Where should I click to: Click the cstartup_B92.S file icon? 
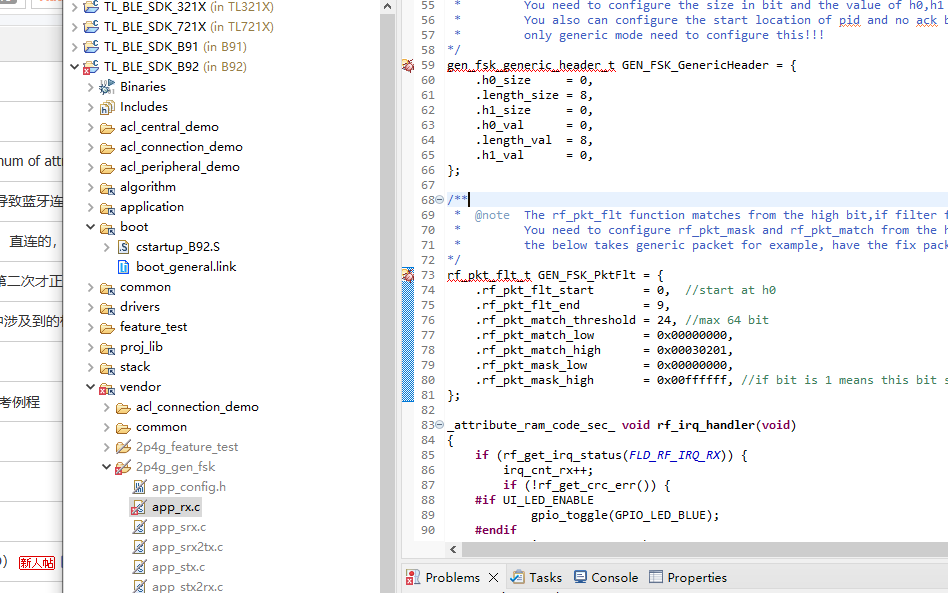[123, 247]
